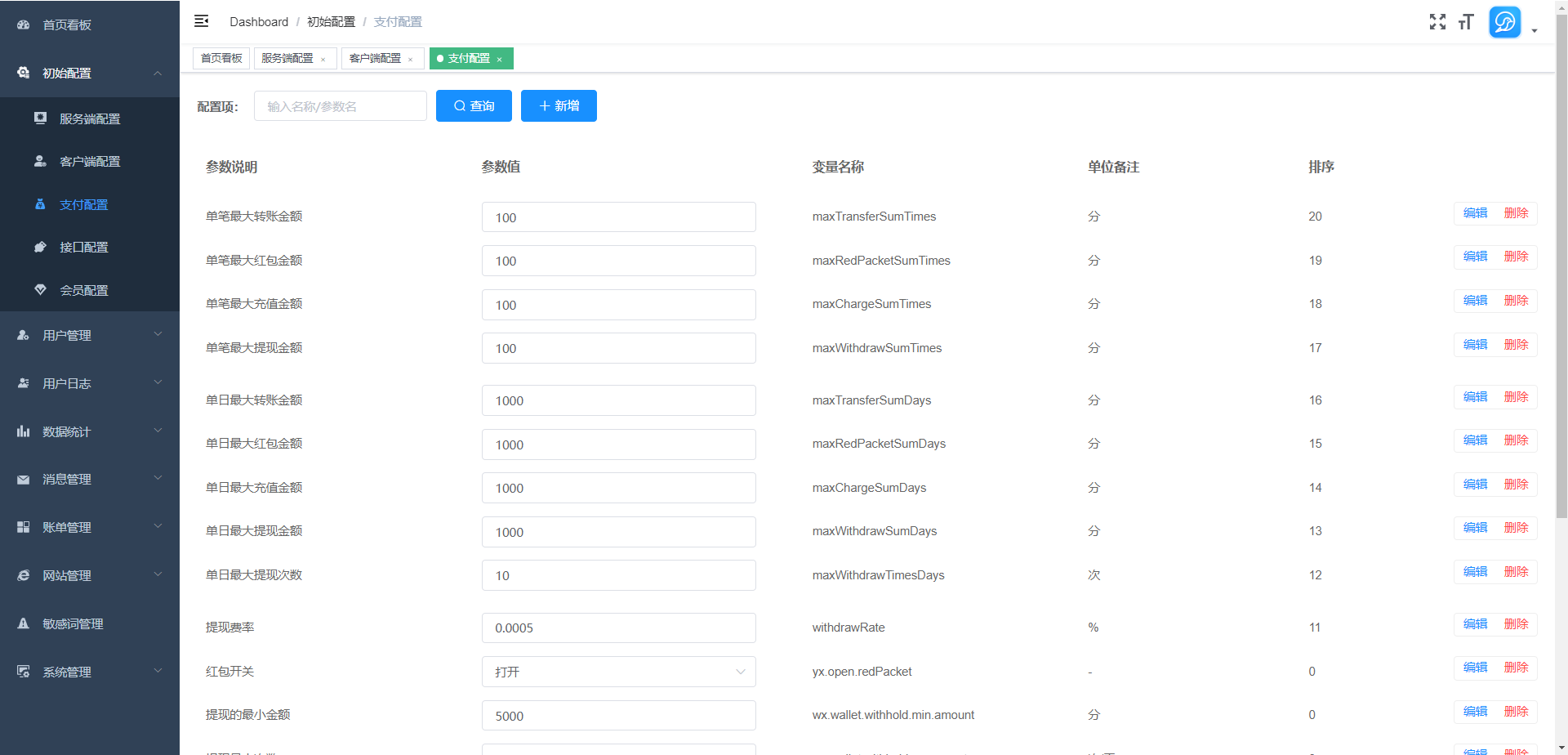Click the 新增 add button
The width and height of the screenshot is (1568, 755).
559,105
